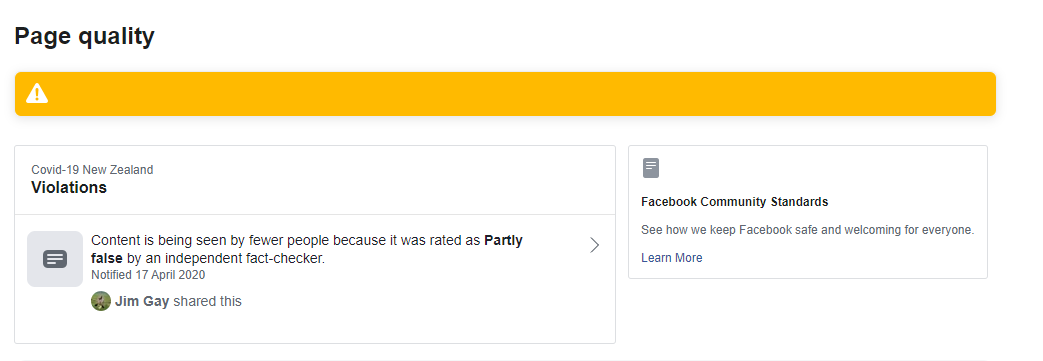Screen dimensions: 1043x361
Task: Click the document icon above Community Standards
Action: coord(651,168)
